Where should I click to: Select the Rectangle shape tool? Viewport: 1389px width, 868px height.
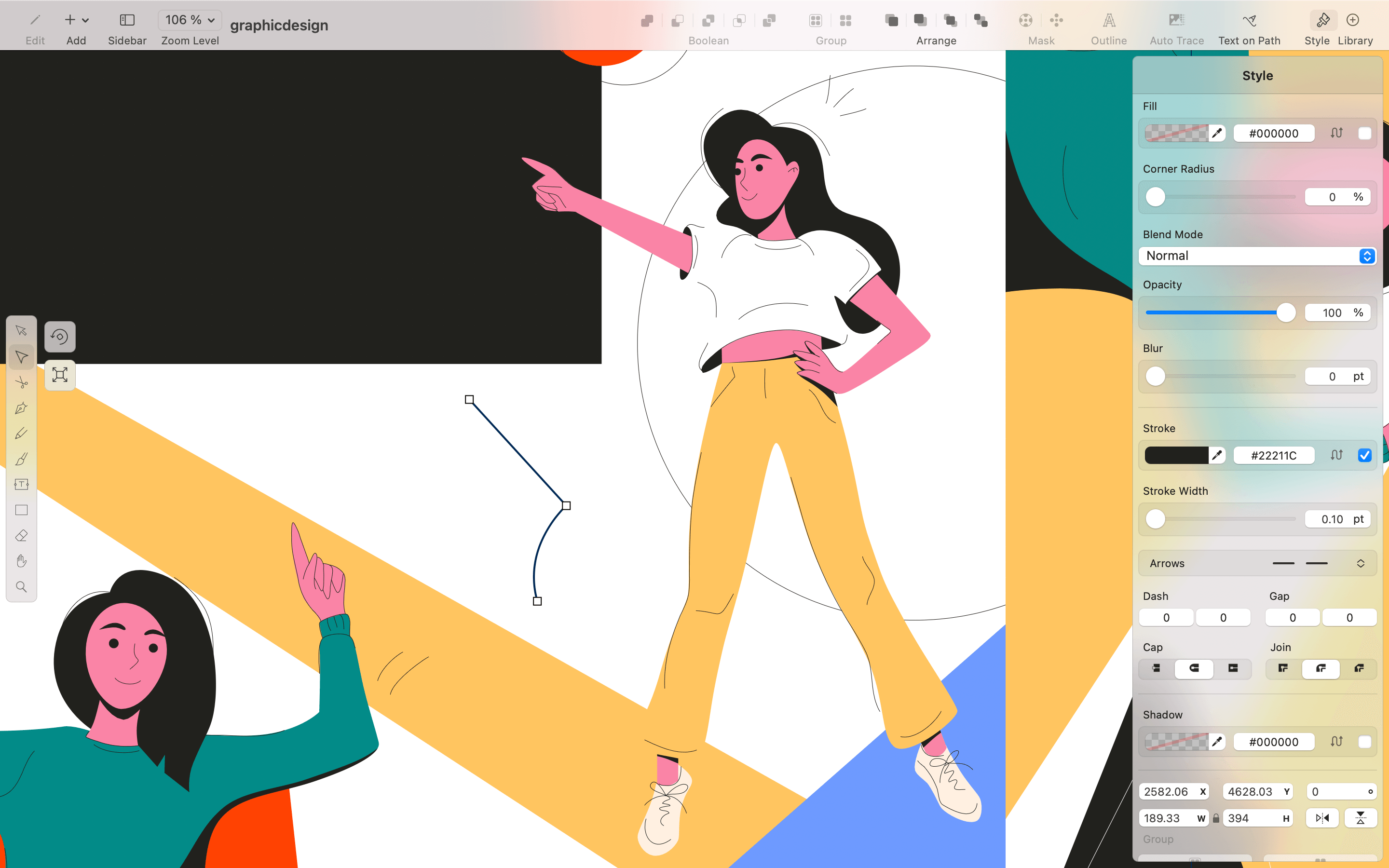point(21,510)
